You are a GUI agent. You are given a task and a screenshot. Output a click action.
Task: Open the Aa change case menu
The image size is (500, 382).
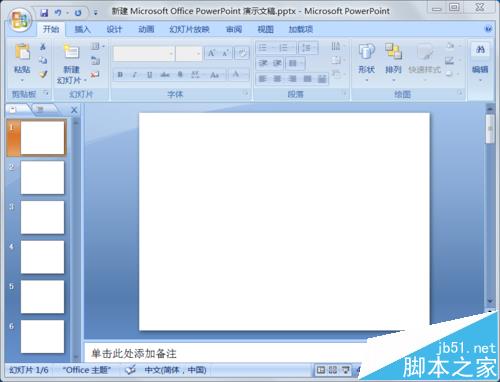(x=215, y=75)
